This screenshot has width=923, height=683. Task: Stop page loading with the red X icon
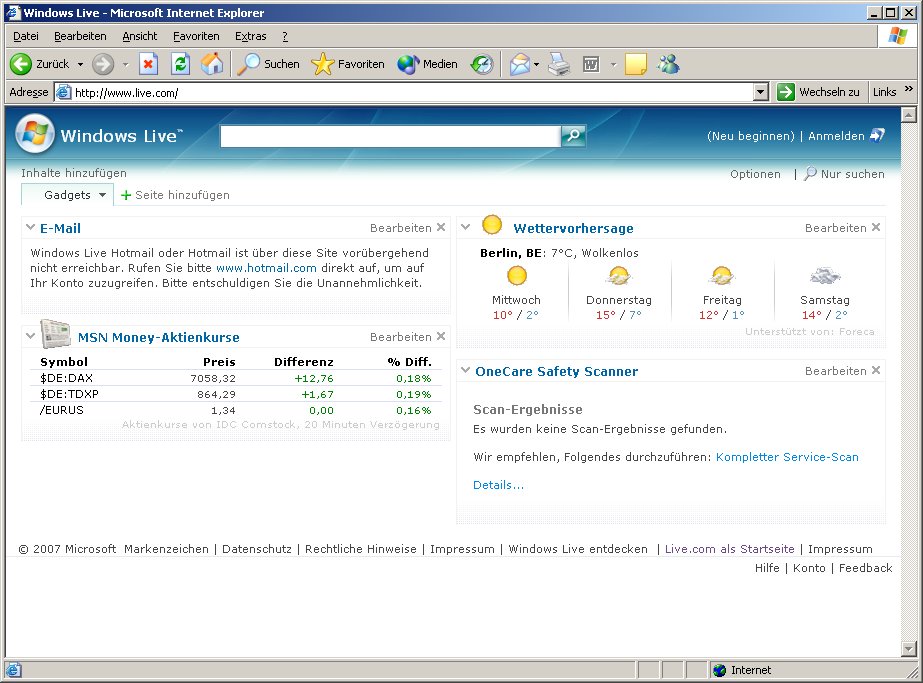(x=148, y=64)
